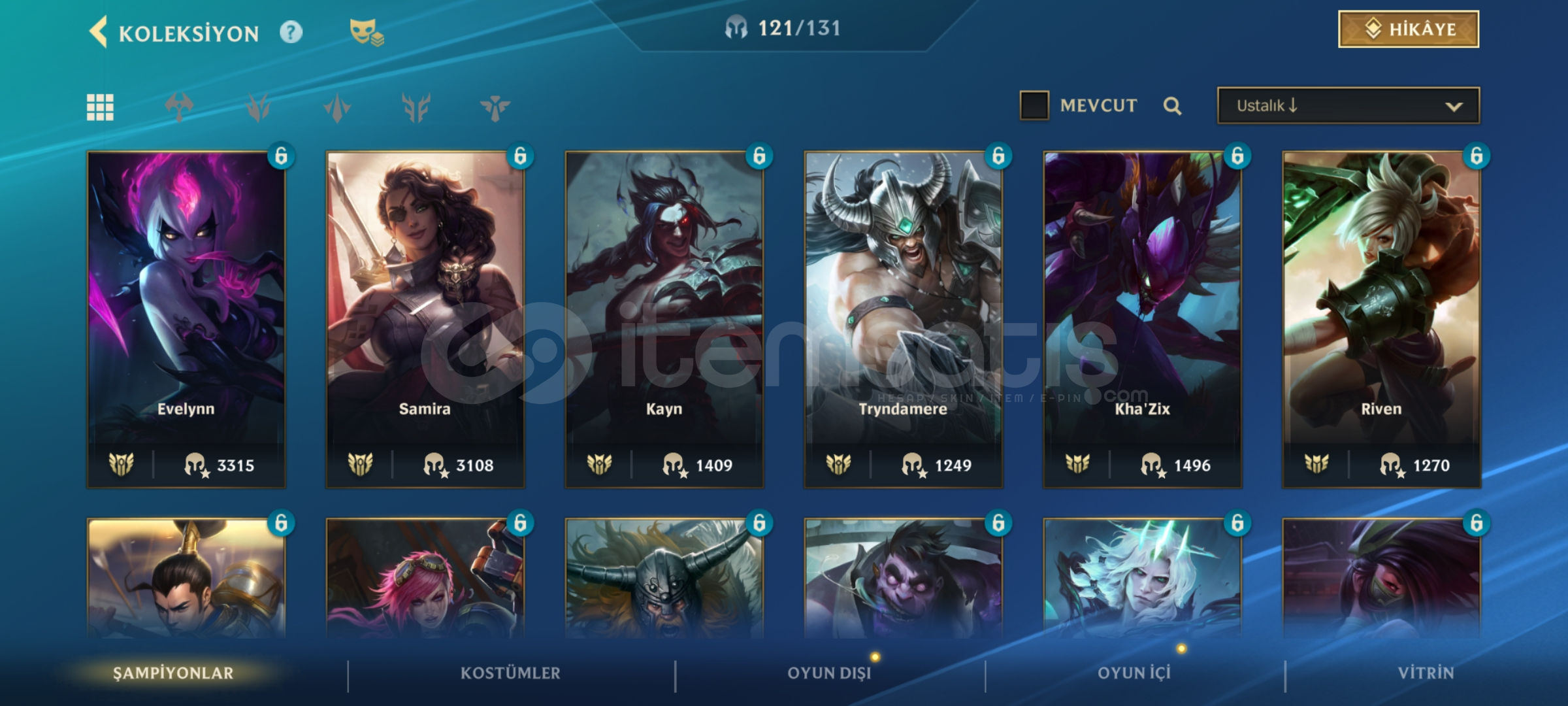Select the Kha'Zix champion card

1143,320
